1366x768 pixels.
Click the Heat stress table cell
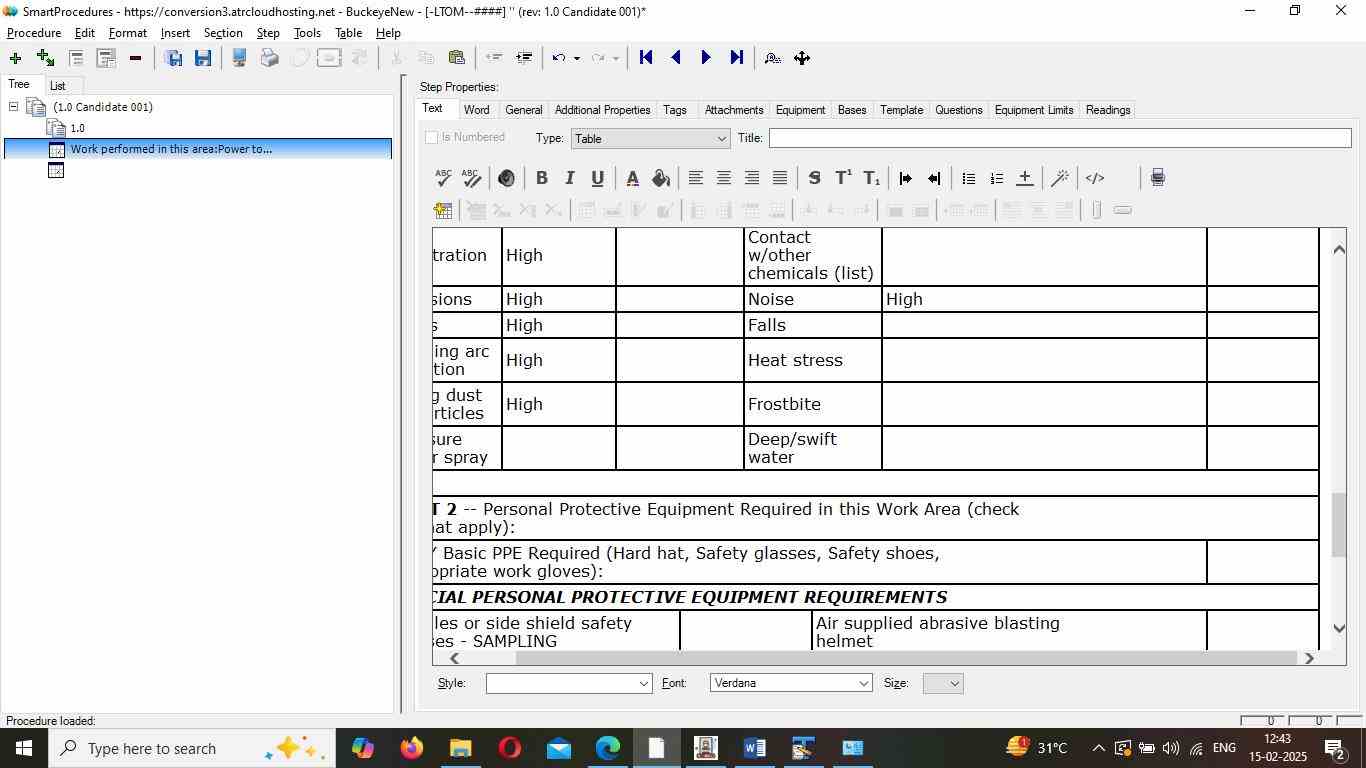[x=813, y=360]
